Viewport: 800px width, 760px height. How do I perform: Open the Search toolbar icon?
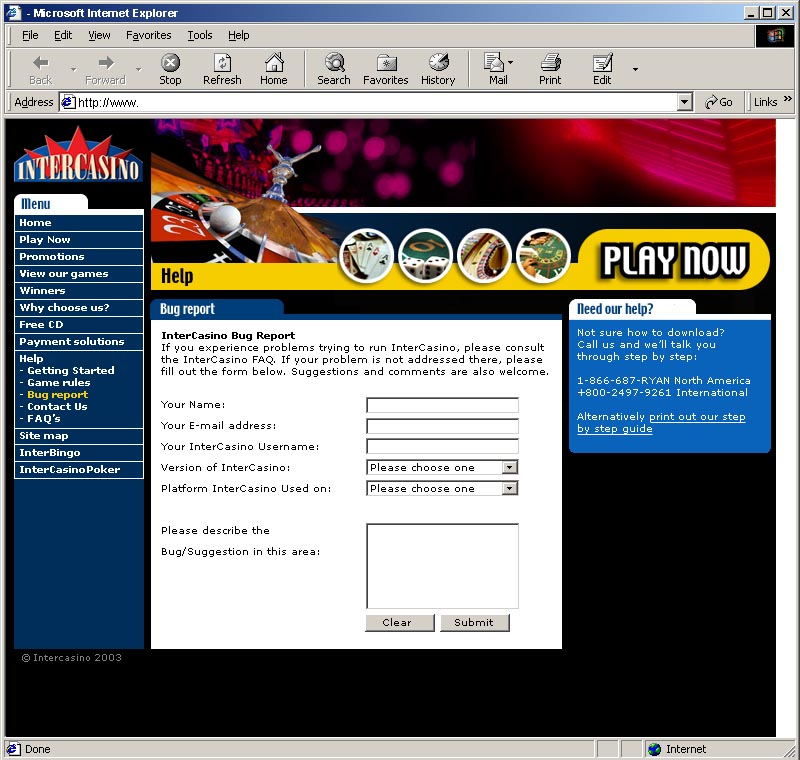coord(333,63)
